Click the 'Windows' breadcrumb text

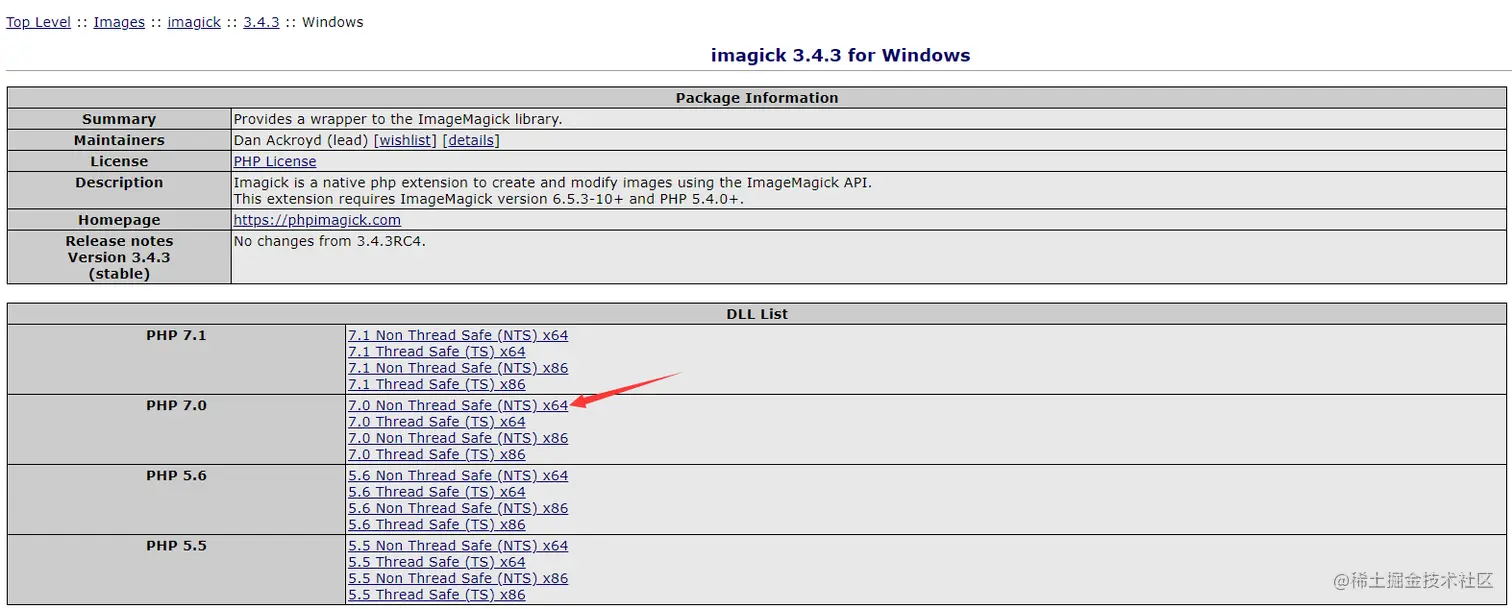333,22
